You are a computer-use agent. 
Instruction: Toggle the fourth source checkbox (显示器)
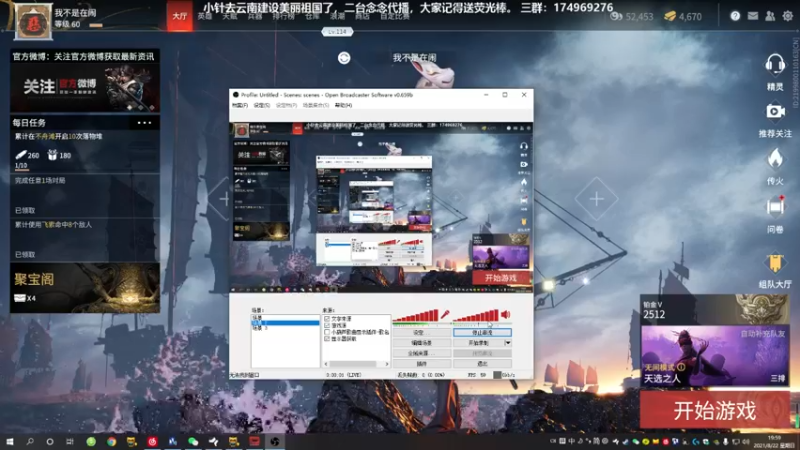tap(327, 338)
